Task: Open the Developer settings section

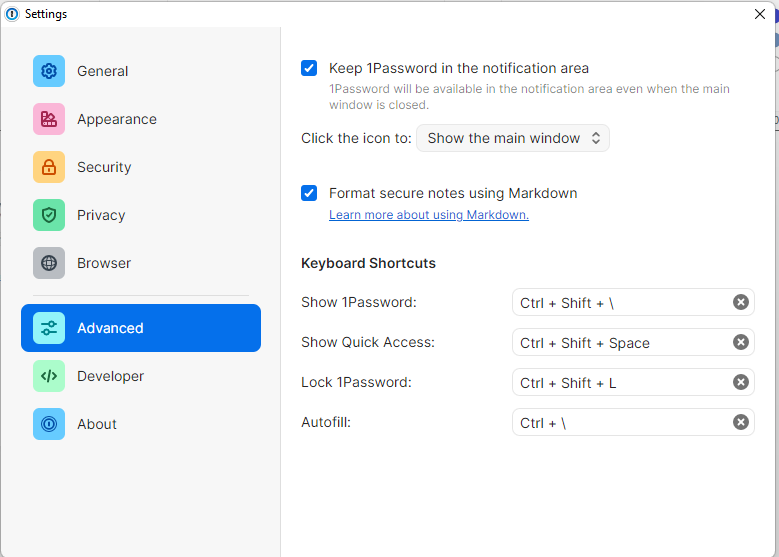Action: coord(110,376)
